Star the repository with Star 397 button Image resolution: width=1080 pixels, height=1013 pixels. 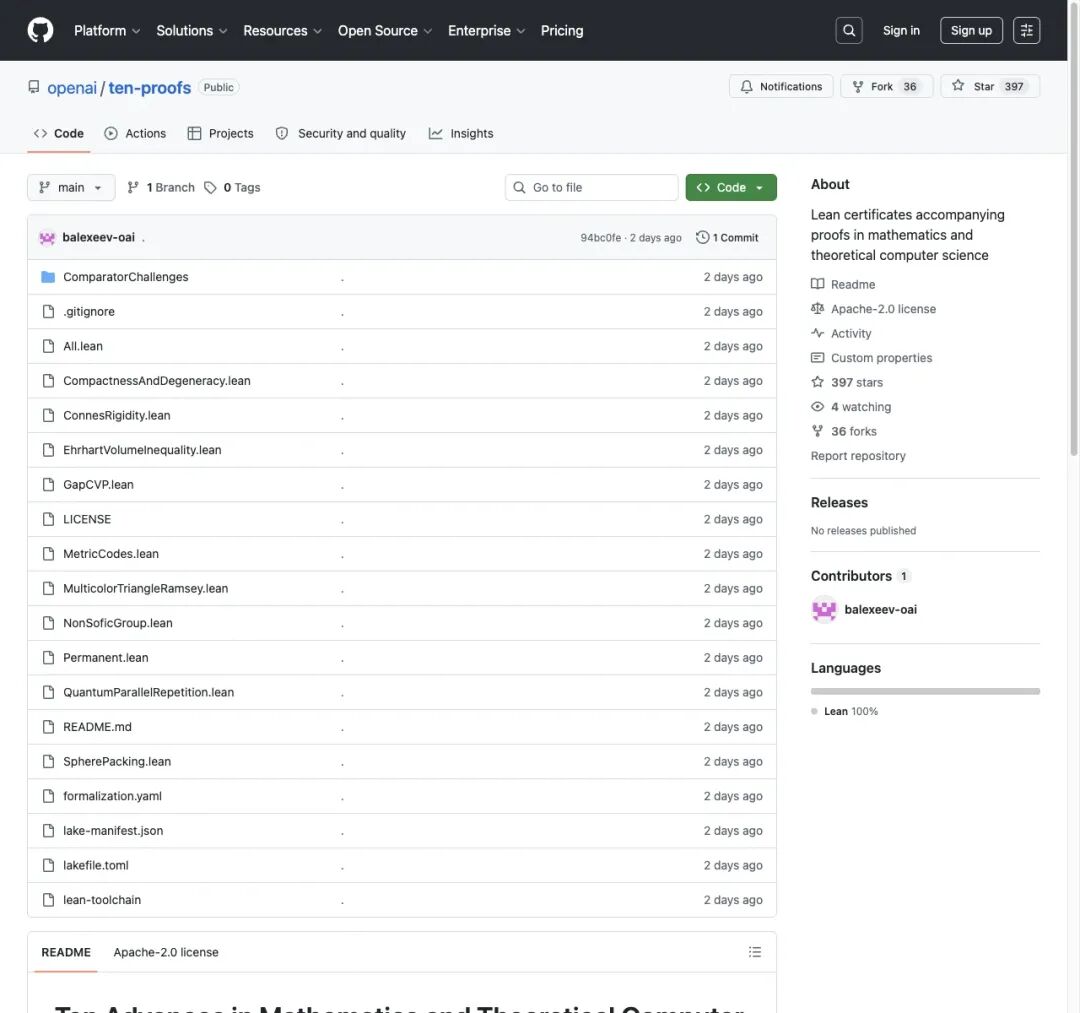tap(990, 86)
